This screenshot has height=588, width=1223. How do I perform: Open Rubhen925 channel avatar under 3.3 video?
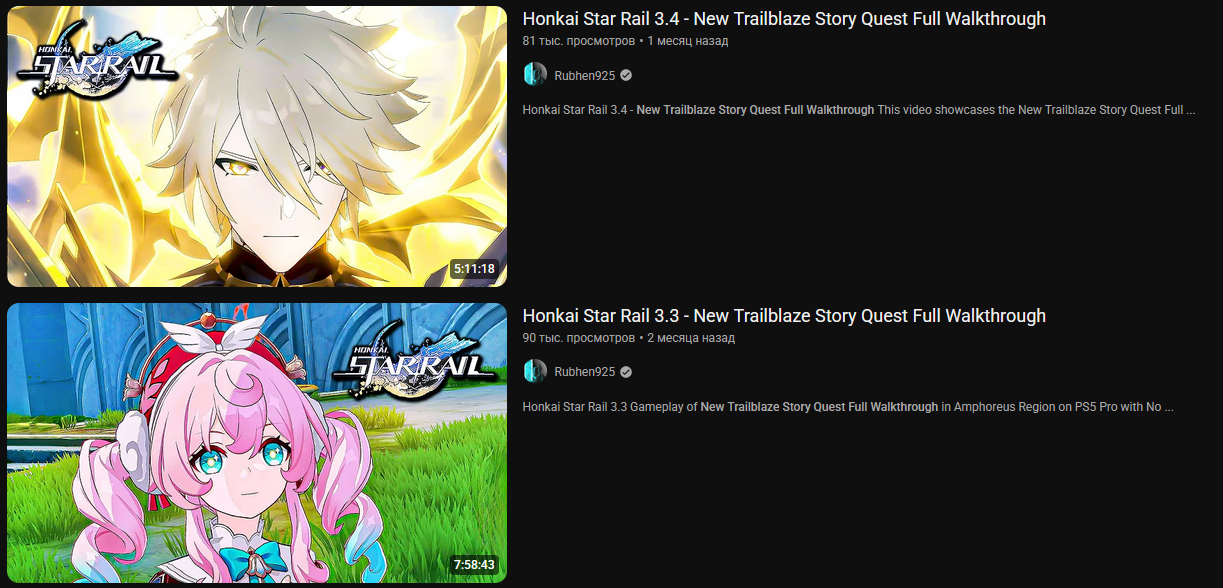pos(535,372)
